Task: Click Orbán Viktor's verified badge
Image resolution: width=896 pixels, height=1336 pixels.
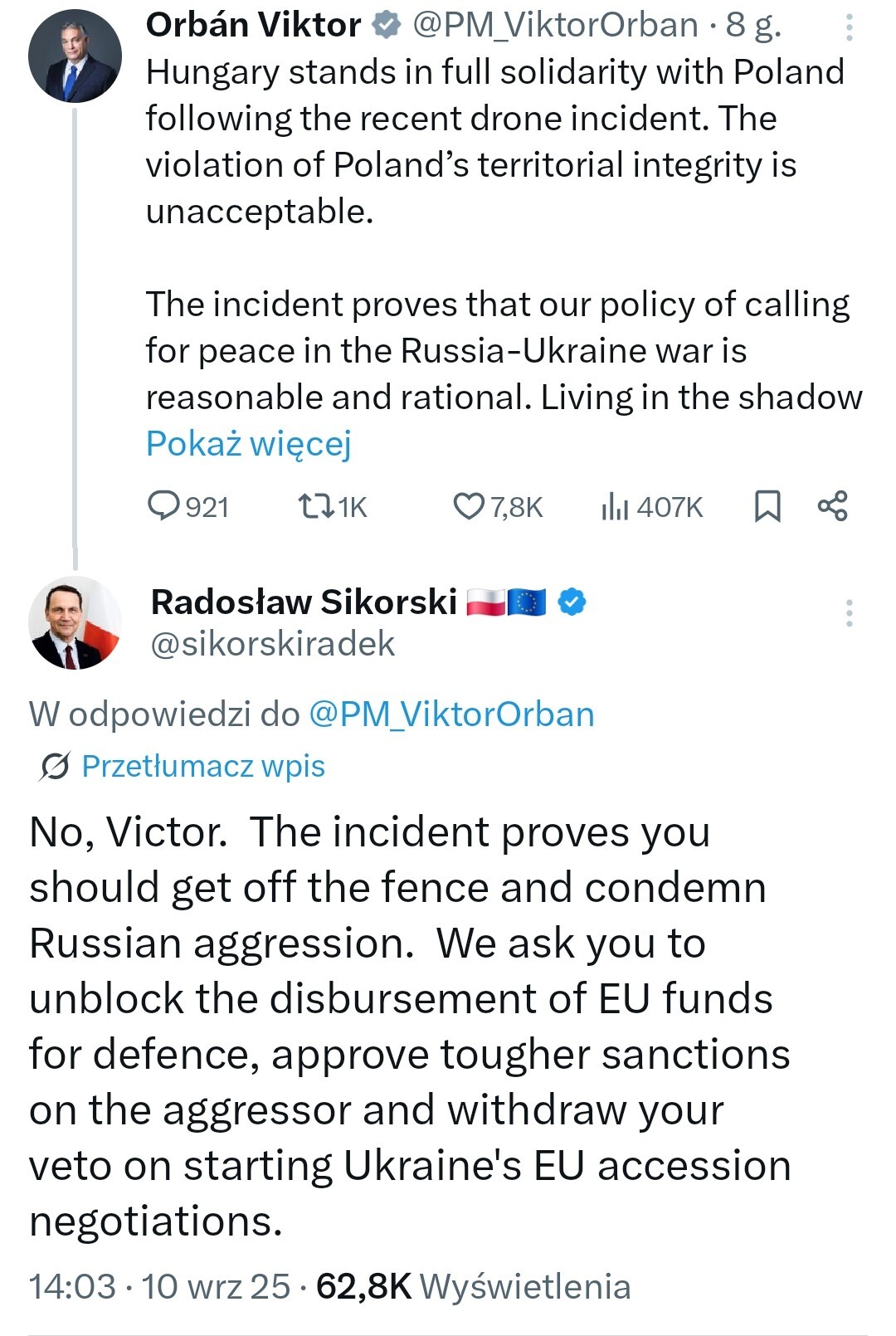Action: click(386, 26)
